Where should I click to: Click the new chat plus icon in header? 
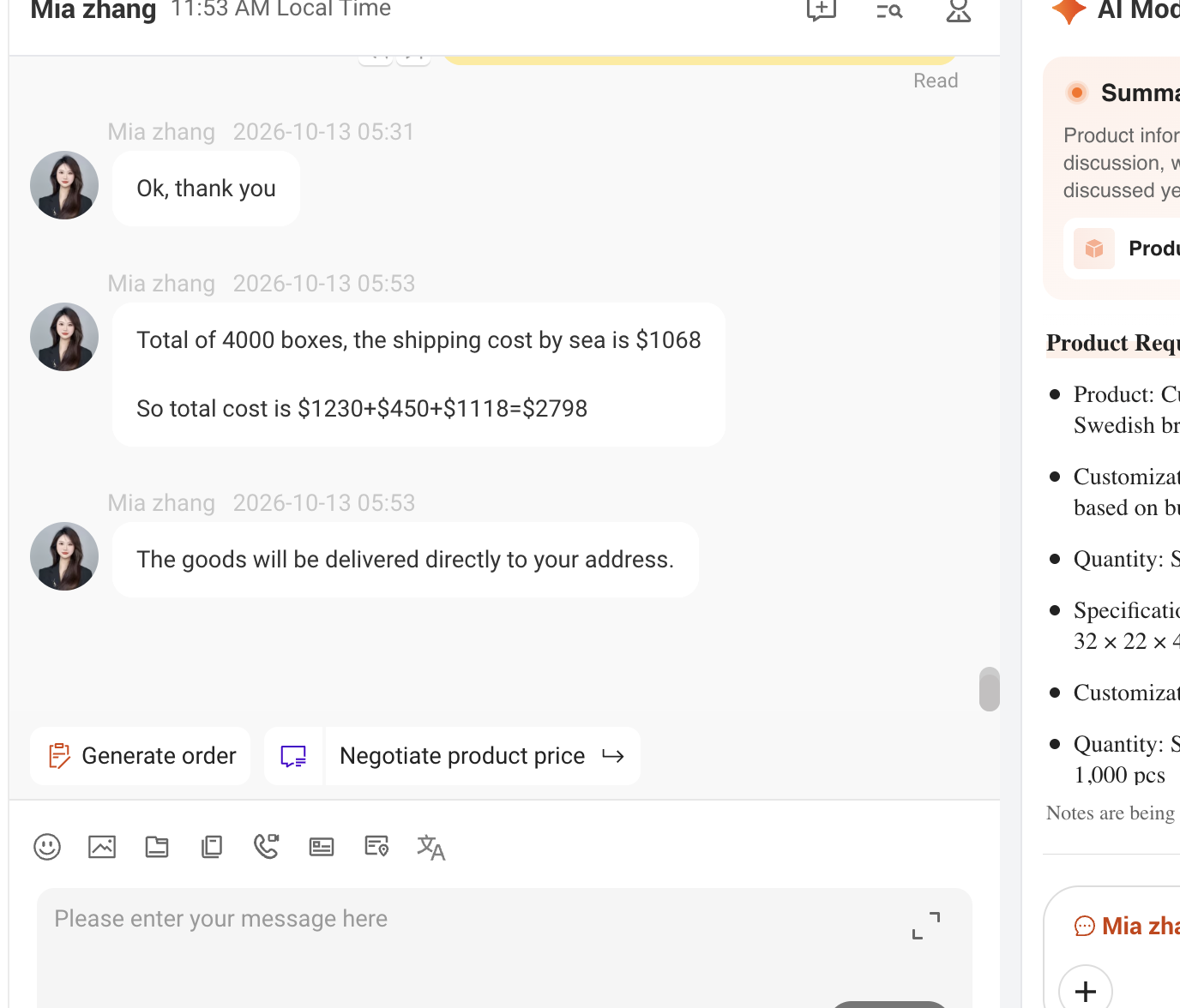coord(822,10)
